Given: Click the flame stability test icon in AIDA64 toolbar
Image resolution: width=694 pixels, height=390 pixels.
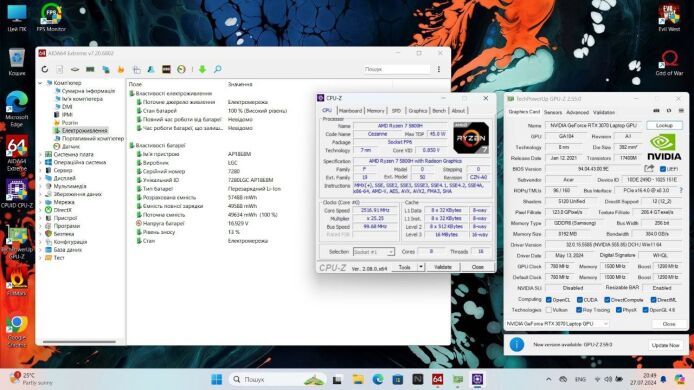Looking at the screenshot, I should 120,70.
